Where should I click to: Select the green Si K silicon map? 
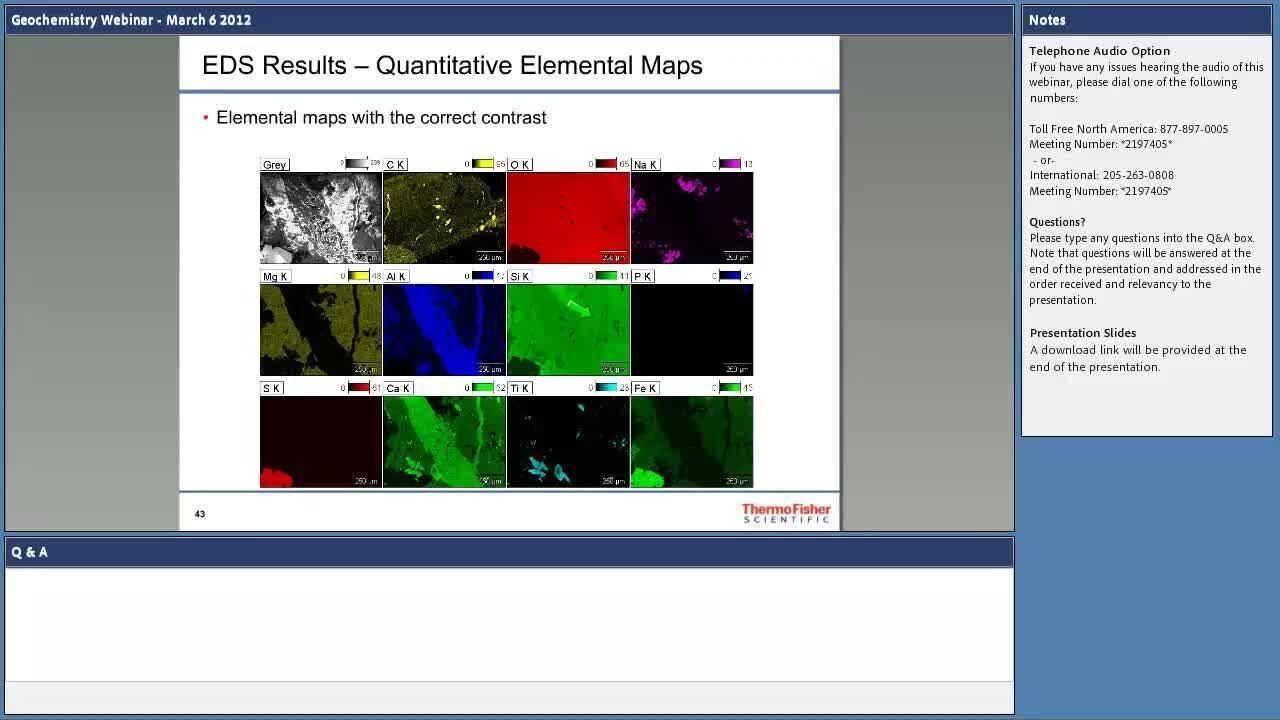tap(568, 330)
